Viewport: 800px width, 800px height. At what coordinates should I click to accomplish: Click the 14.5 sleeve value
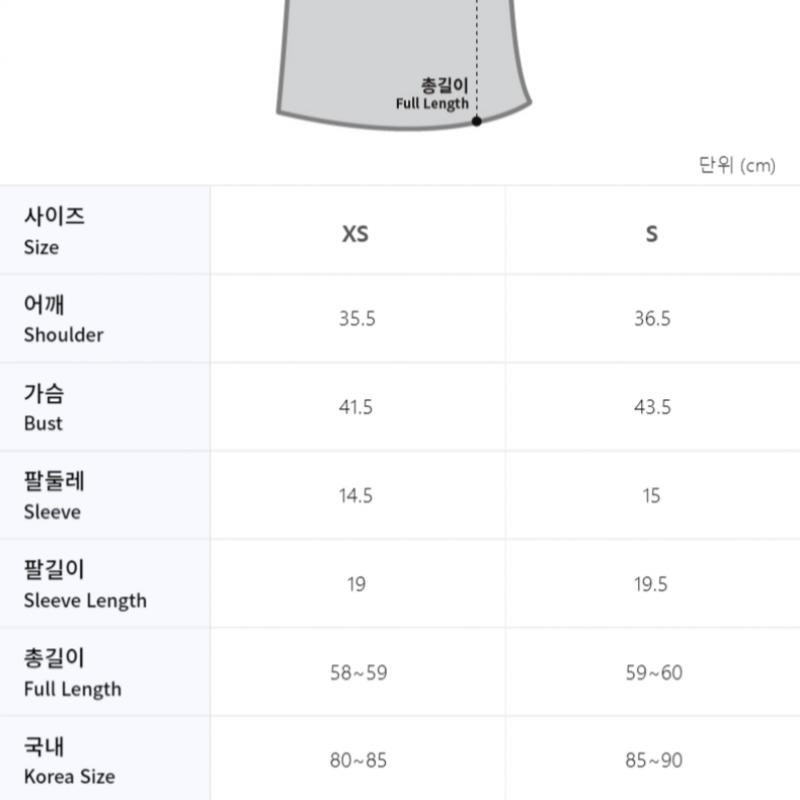(x=356, y=496)
